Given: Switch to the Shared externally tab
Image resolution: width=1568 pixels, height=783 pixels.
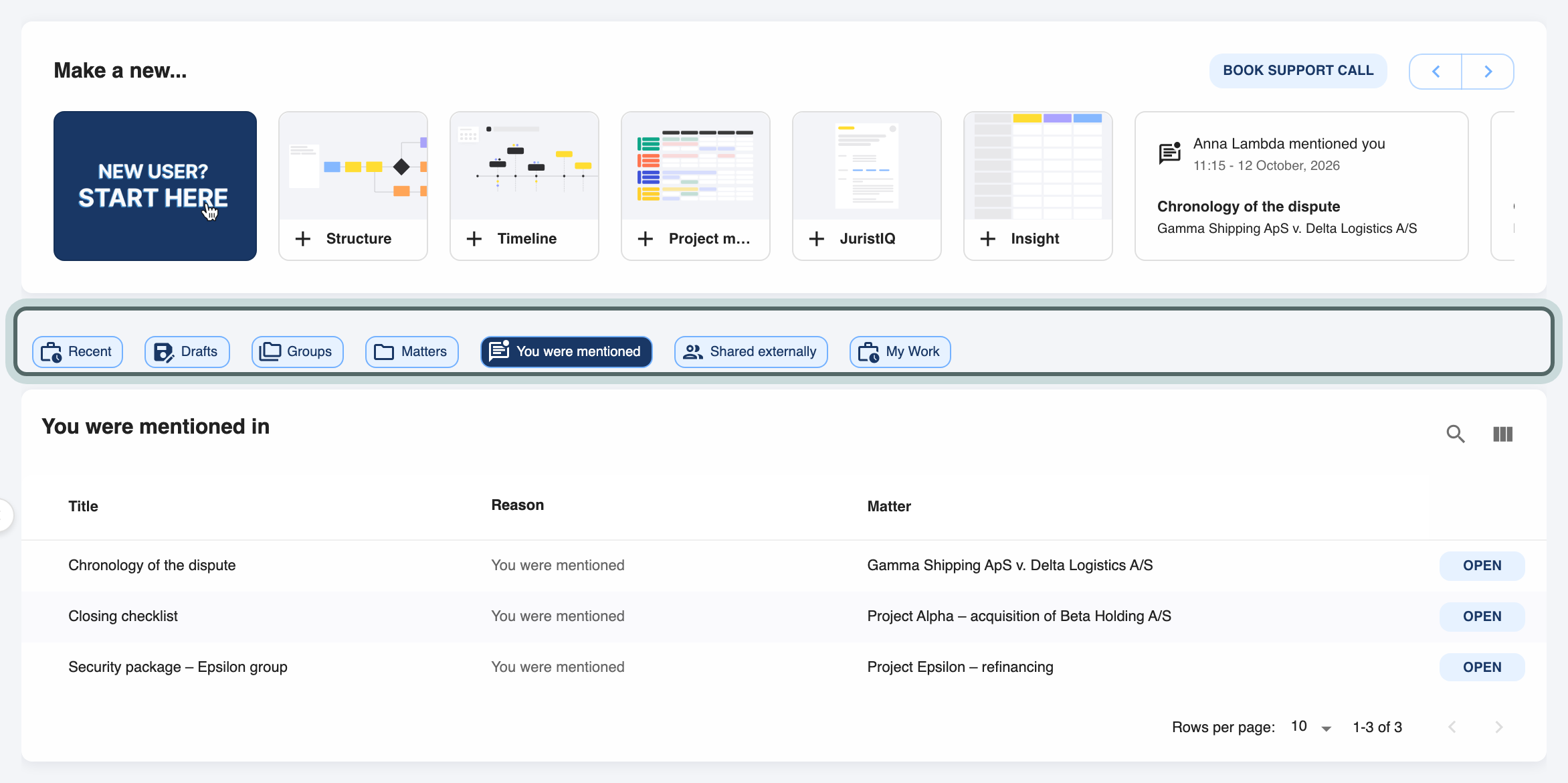Looking at the screenshot, I should click(x=751, y=352).
